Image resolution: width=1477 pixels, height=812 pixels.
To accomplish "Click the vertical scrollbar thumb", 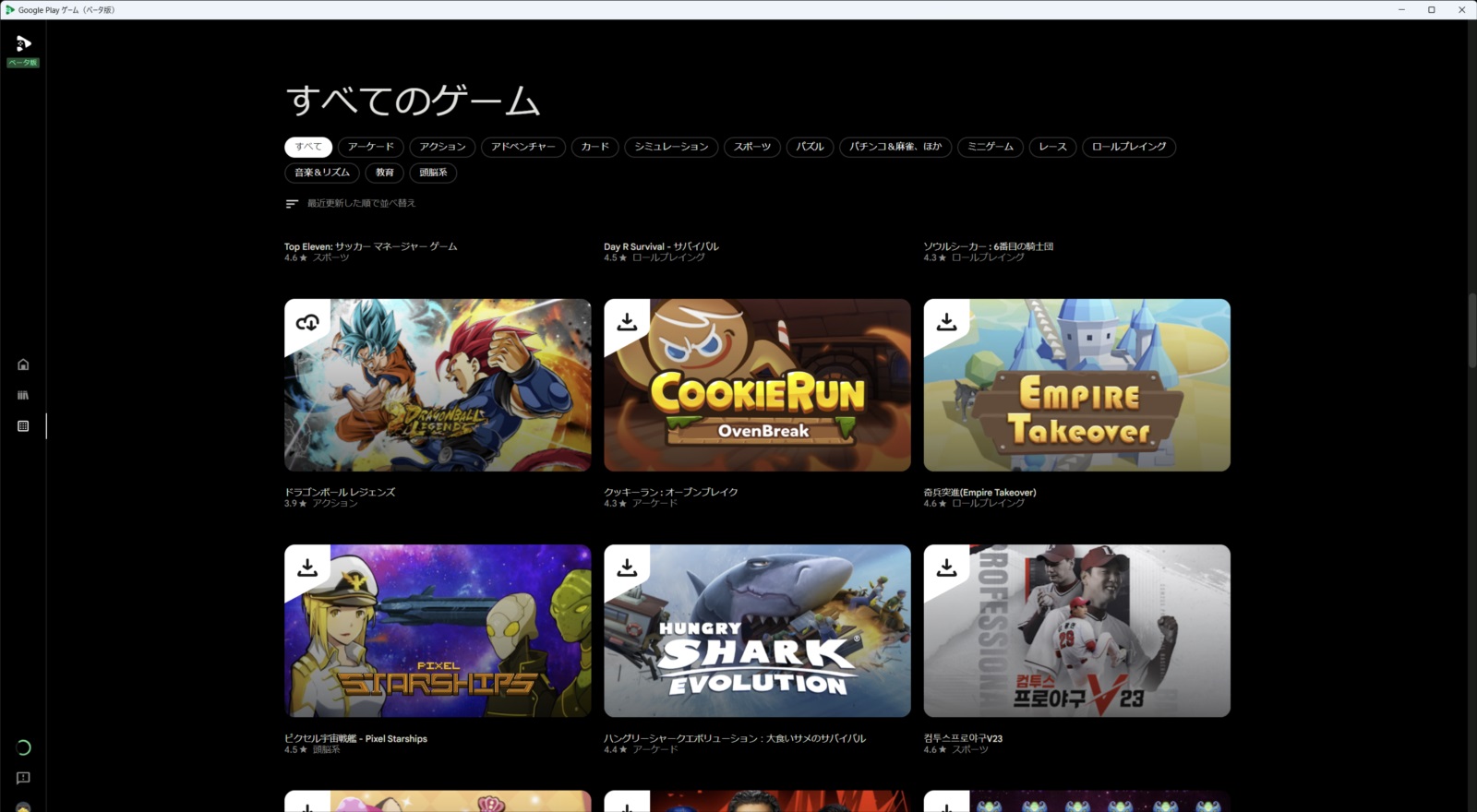I will point(1472,330).
